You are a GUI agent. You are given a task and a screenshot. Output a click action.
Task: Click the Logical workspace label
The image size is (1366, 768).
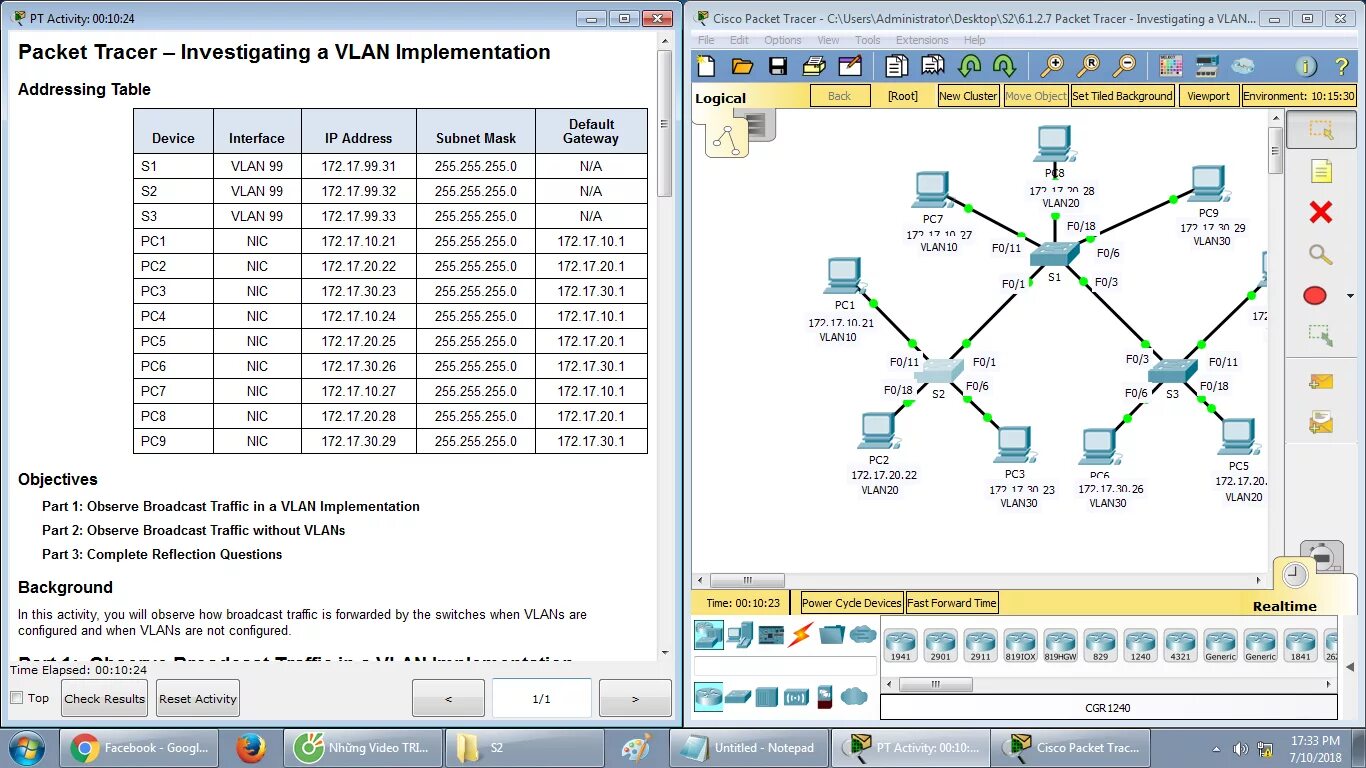(x=721, y=98)
